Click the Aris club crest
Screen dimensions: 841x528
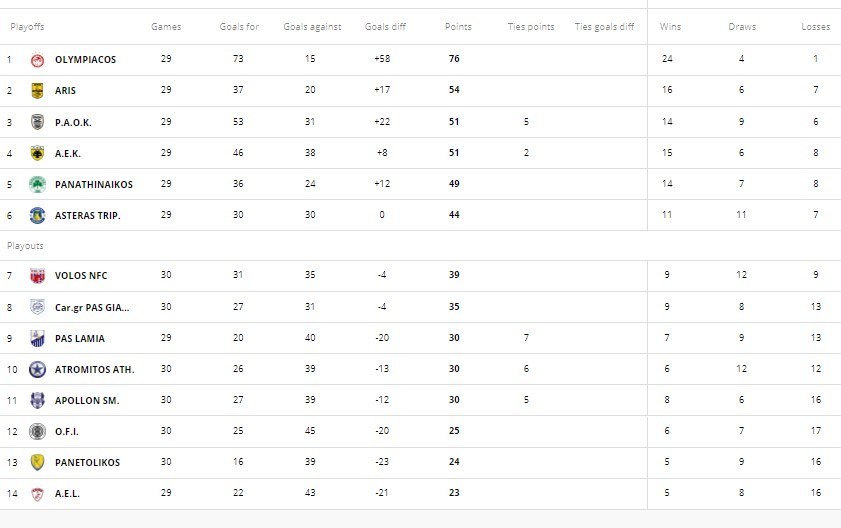tap(37, 91)
